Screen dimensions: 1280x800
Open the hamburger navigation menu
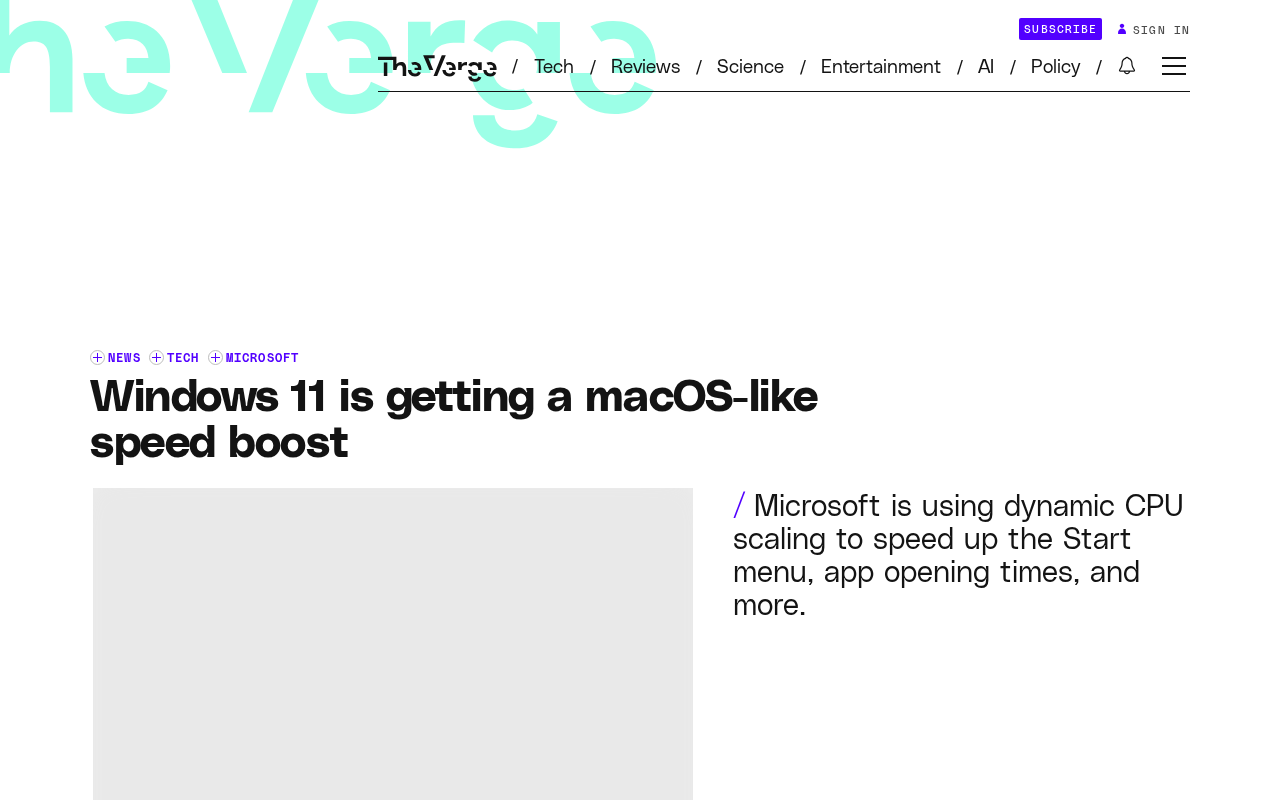click(1174, 66)
